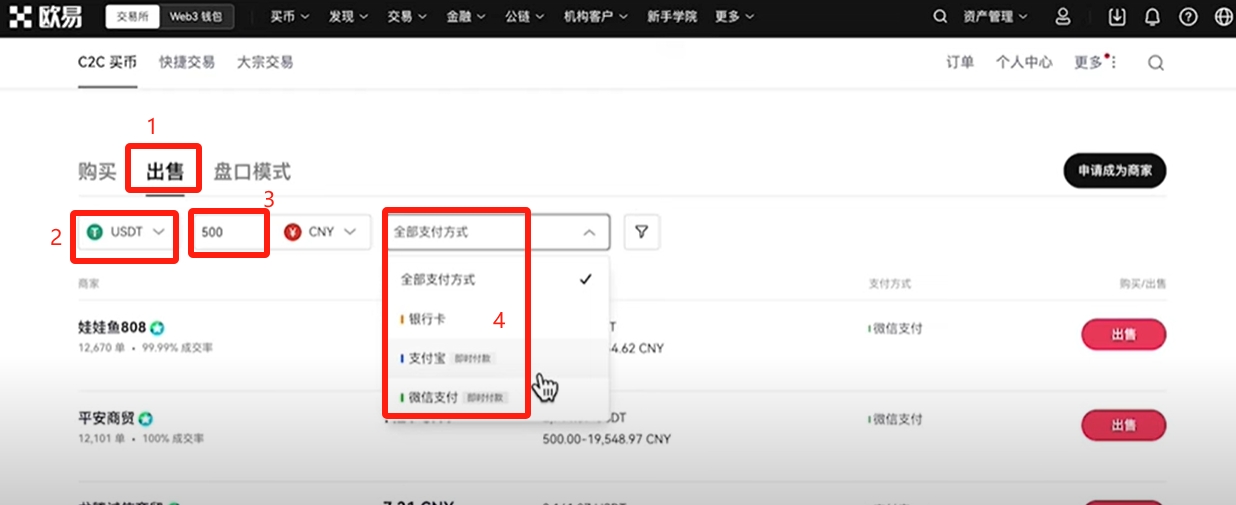Click the download app icon

[1118, 17]
